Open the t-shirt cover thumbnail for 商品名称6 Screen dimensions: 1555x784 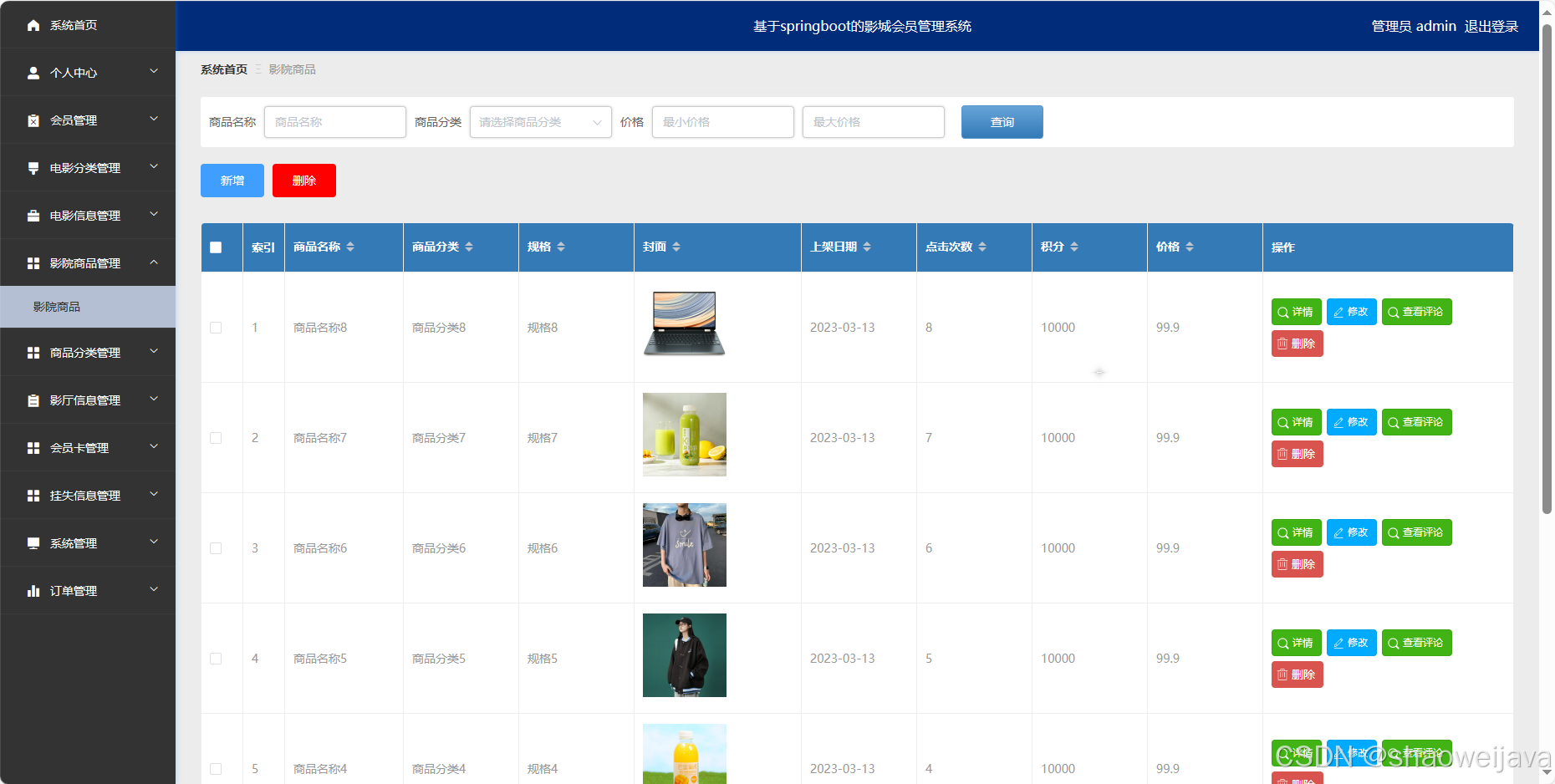[685, 545]
